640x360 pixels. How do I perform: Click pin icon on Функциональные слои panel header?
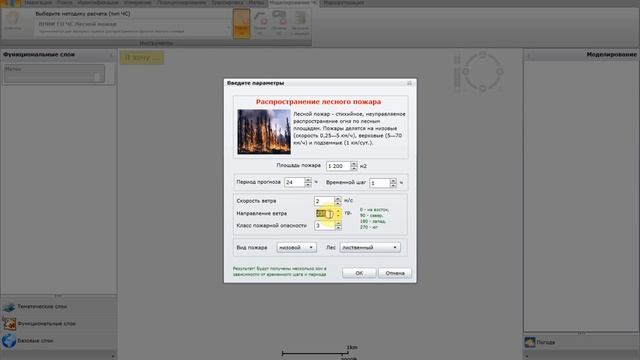(111, 55)
